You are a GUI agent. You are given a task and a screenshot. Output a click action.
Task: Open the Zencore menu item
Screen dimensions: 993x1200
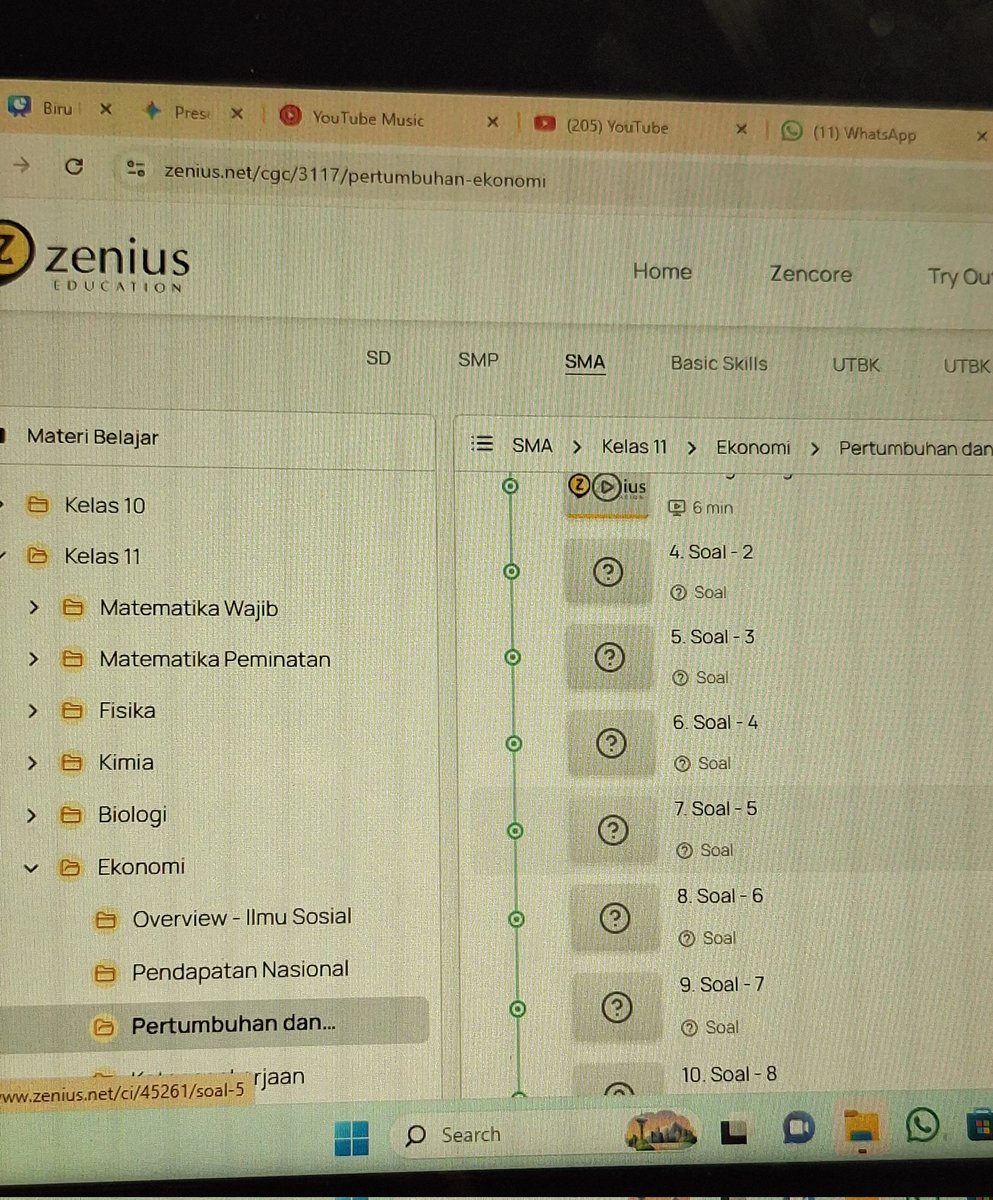811,274
